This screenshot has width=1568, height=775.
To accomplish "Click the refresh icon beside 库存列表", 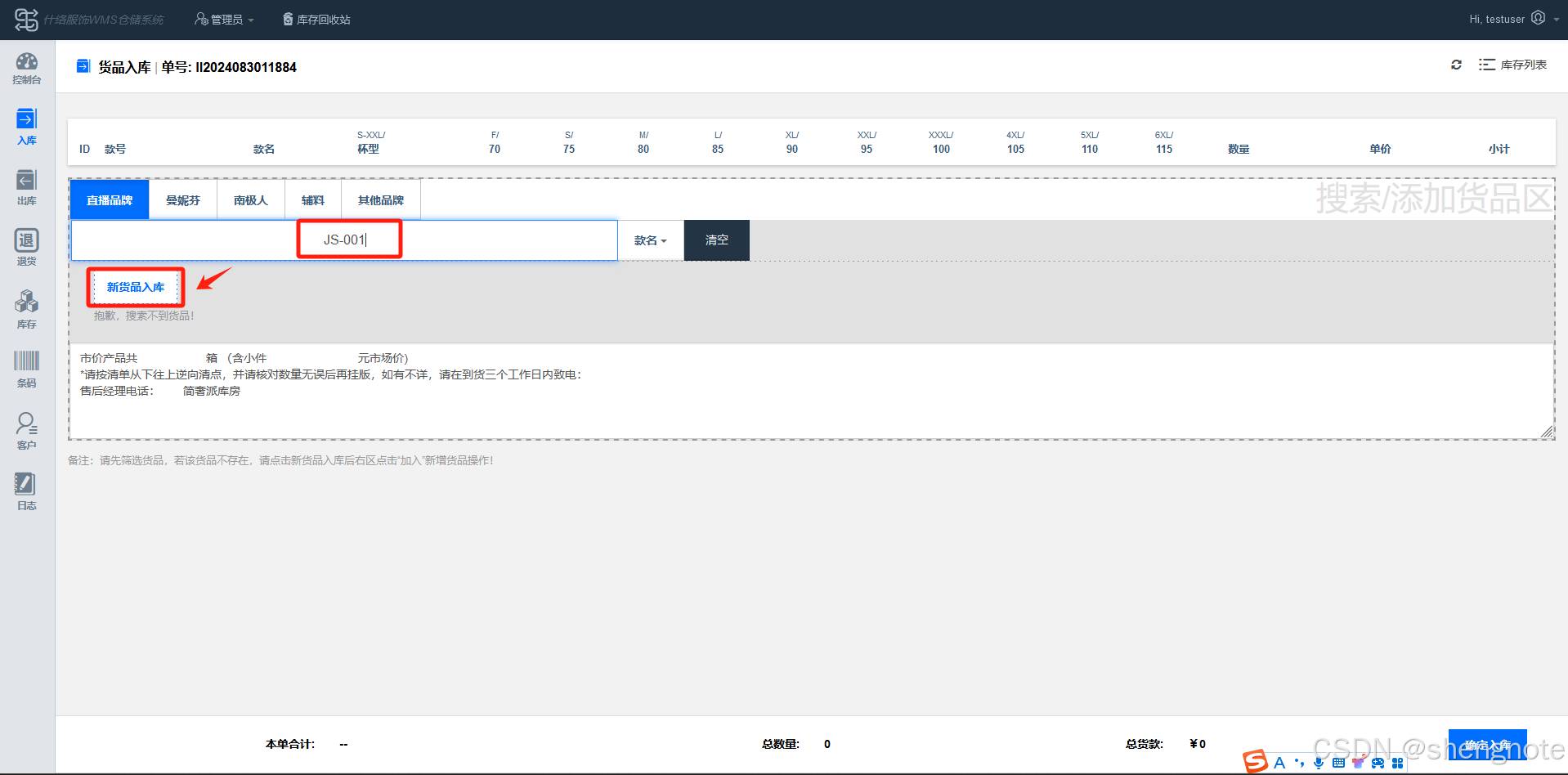I will tap(1456, 65).
